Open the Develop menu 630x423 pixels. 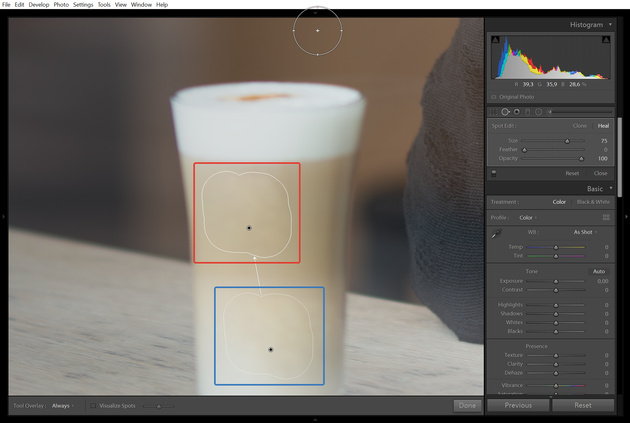pos(39,5)
